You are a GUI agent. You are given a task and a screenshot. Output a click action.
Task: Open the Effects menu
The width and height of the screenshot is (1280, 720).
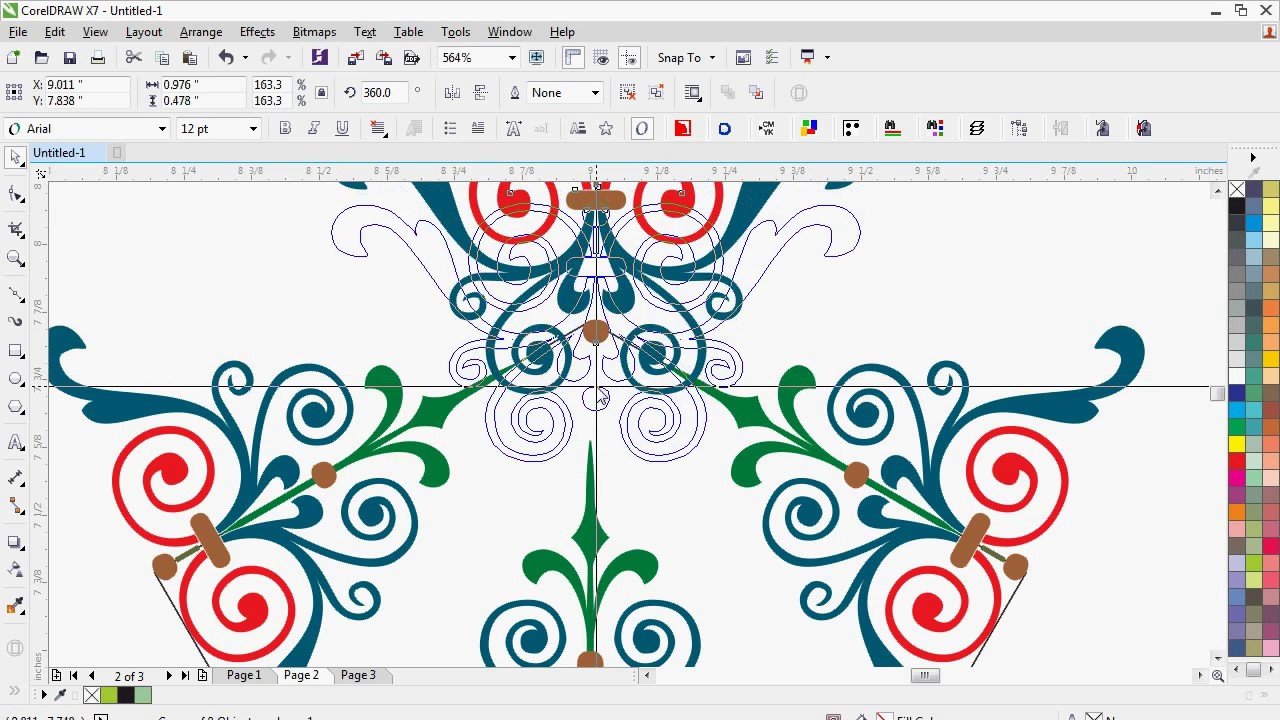257,32
